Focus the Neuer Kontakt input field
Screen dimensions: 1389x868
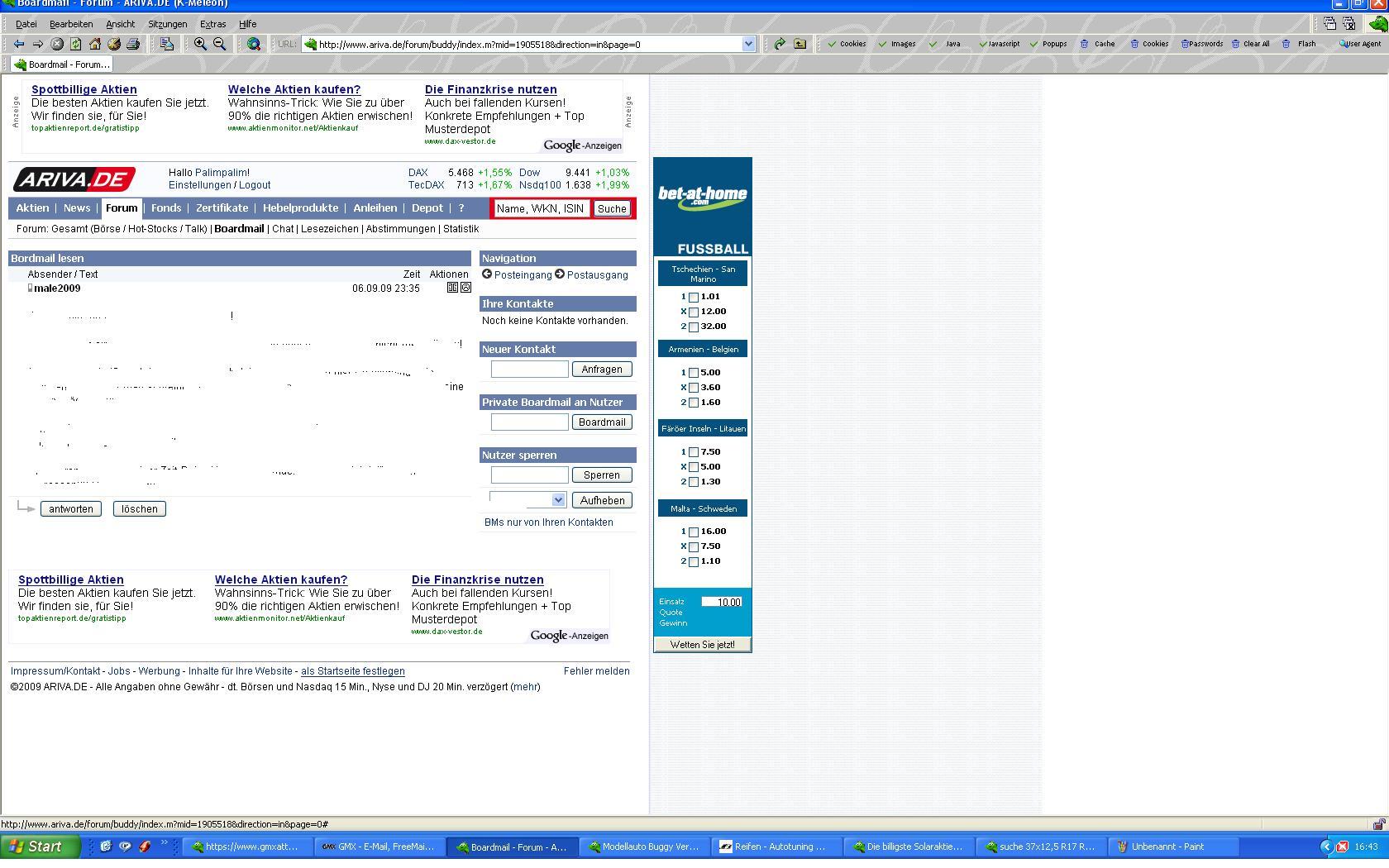point(530,370)
